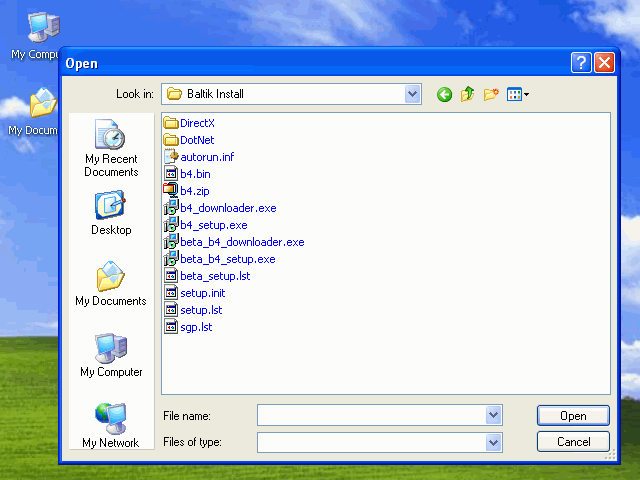Screen dimensions: 640x480
Task: Select file name text beta_setup.lst
Action: point(215,276)
